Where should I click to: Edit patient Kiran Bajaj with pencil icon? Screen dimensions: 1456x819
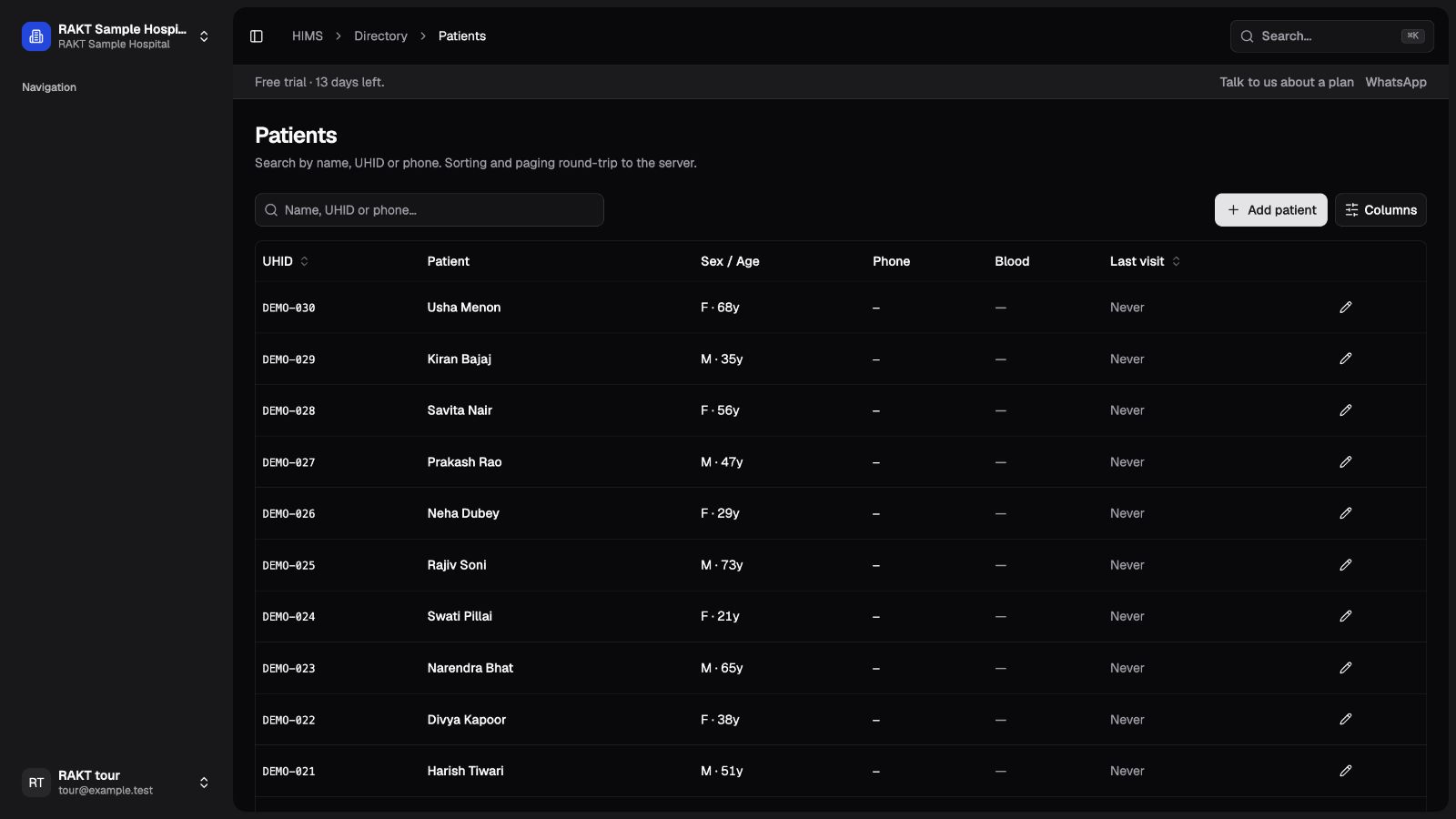click(1345, 359)
